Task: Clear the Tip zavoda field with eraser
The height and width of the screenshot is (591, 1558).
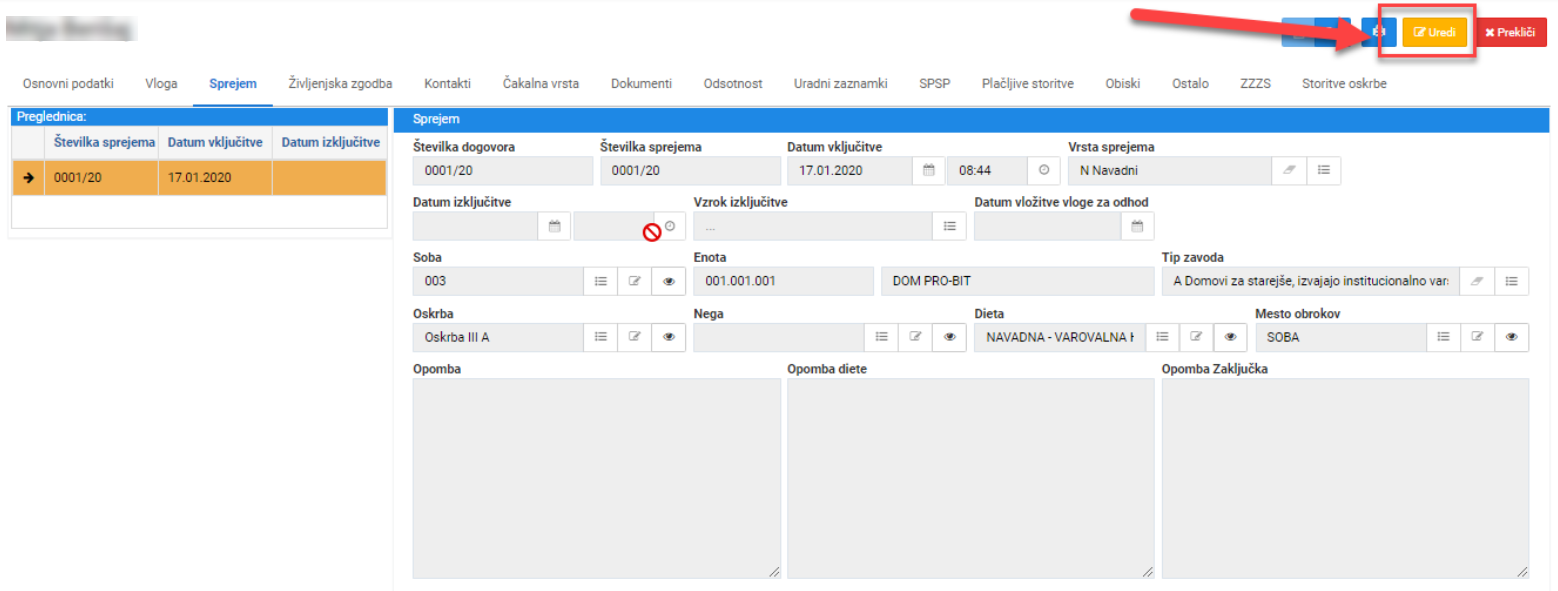Action: tap(1476, 281)
